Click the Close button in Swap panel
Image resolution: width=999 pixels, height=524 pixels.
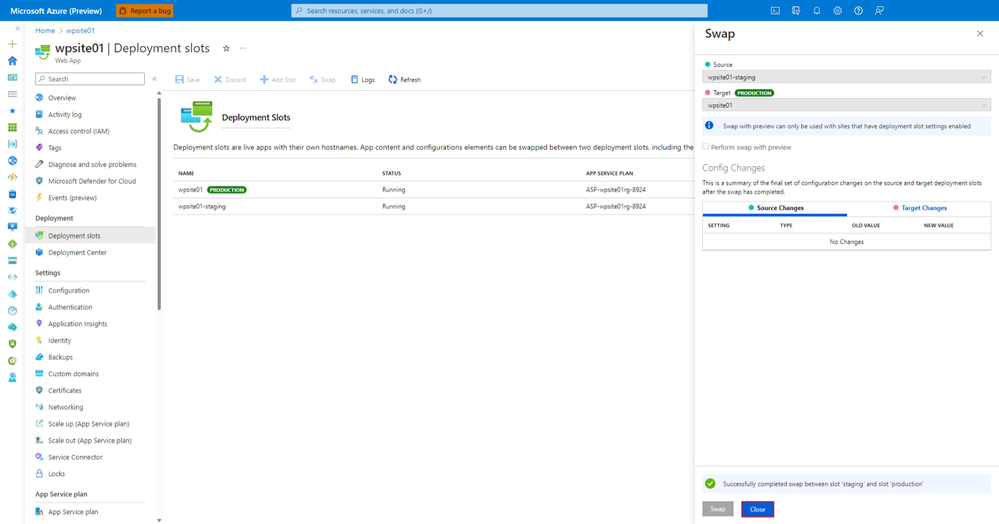758,509
